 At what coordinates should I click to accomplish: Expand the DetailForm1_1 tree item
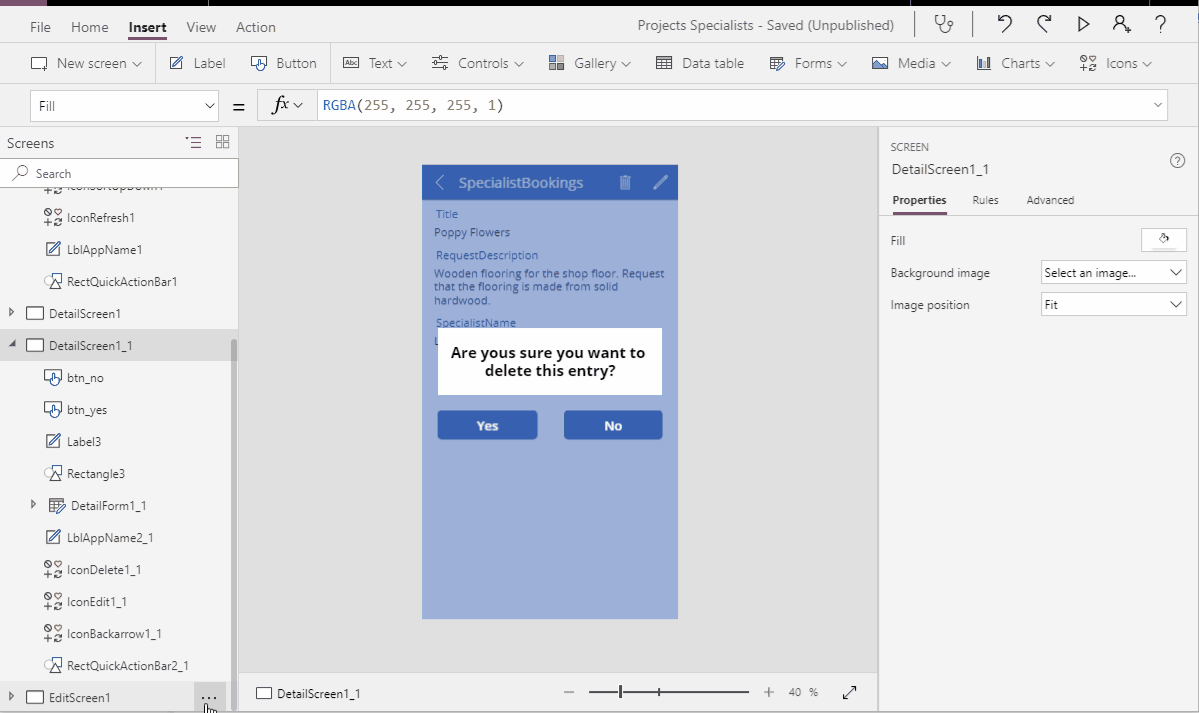coord(33,505)
